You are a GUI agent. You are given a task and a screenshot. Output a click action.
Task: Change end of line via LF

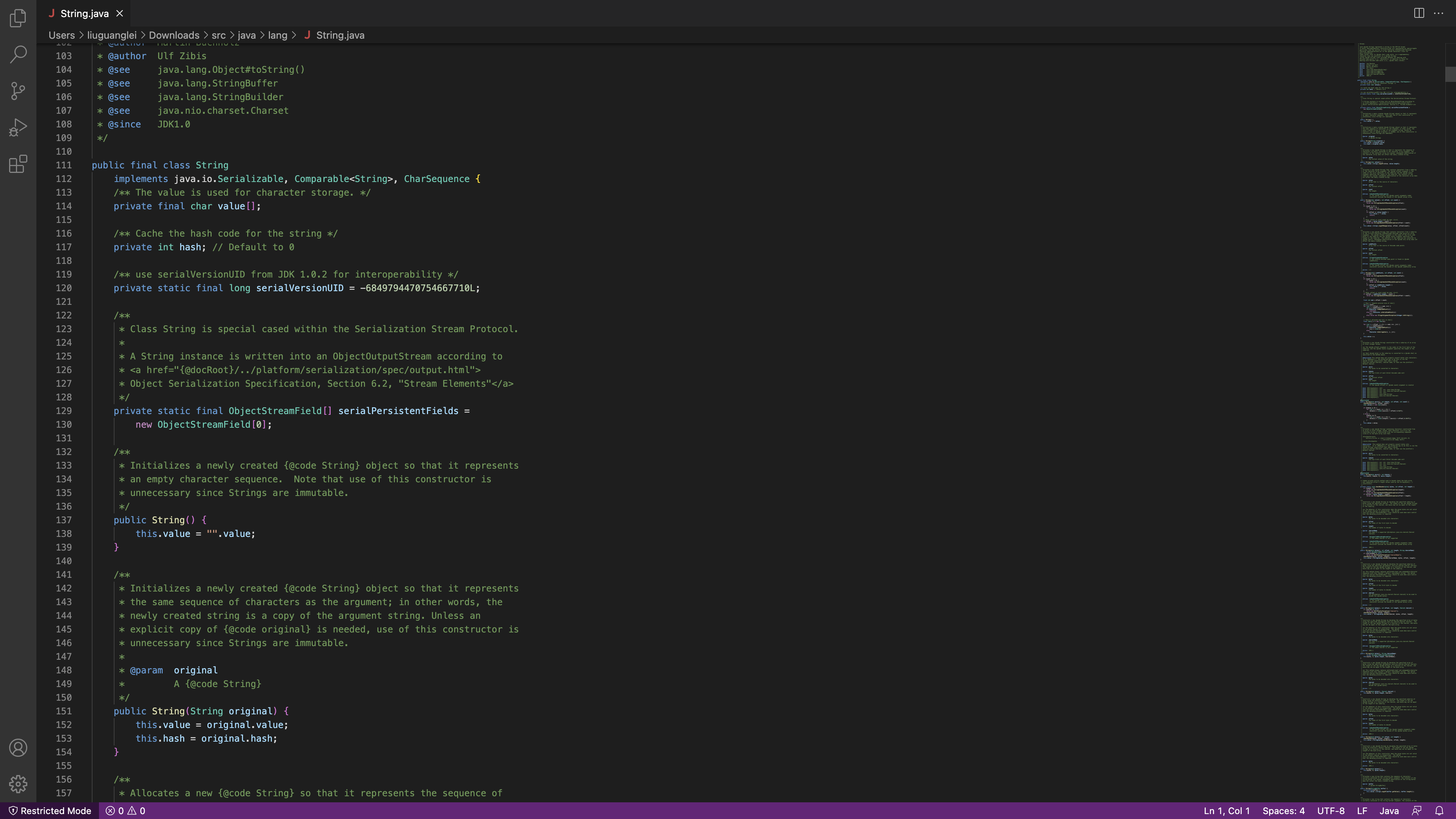[1362, 811]
